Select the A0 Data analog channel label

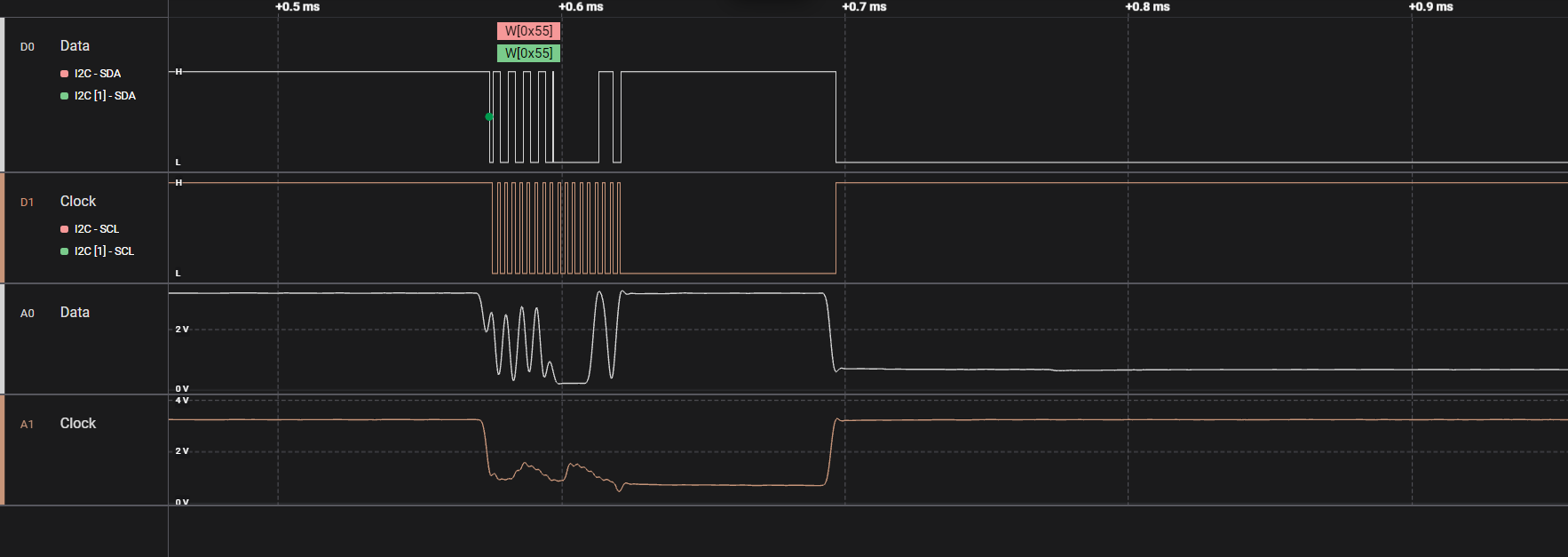tap(75, 312)
